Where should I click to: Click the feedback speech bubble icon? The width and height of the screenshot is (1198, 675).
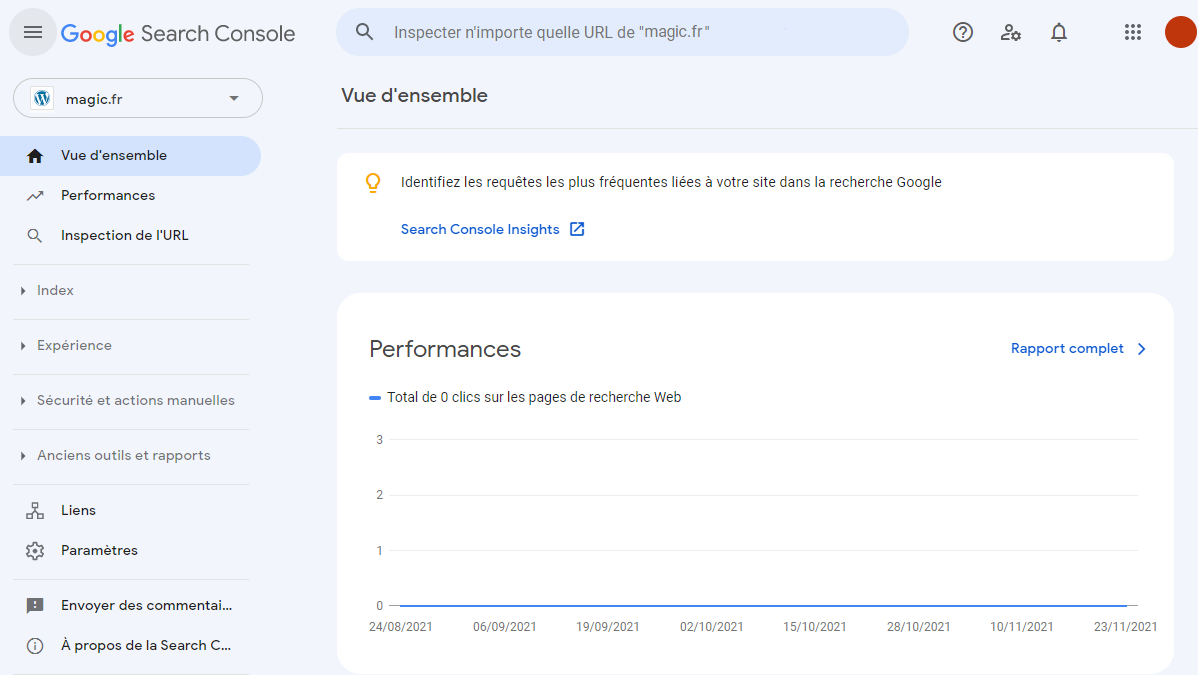pyautogui.click(x=34, y=606)
